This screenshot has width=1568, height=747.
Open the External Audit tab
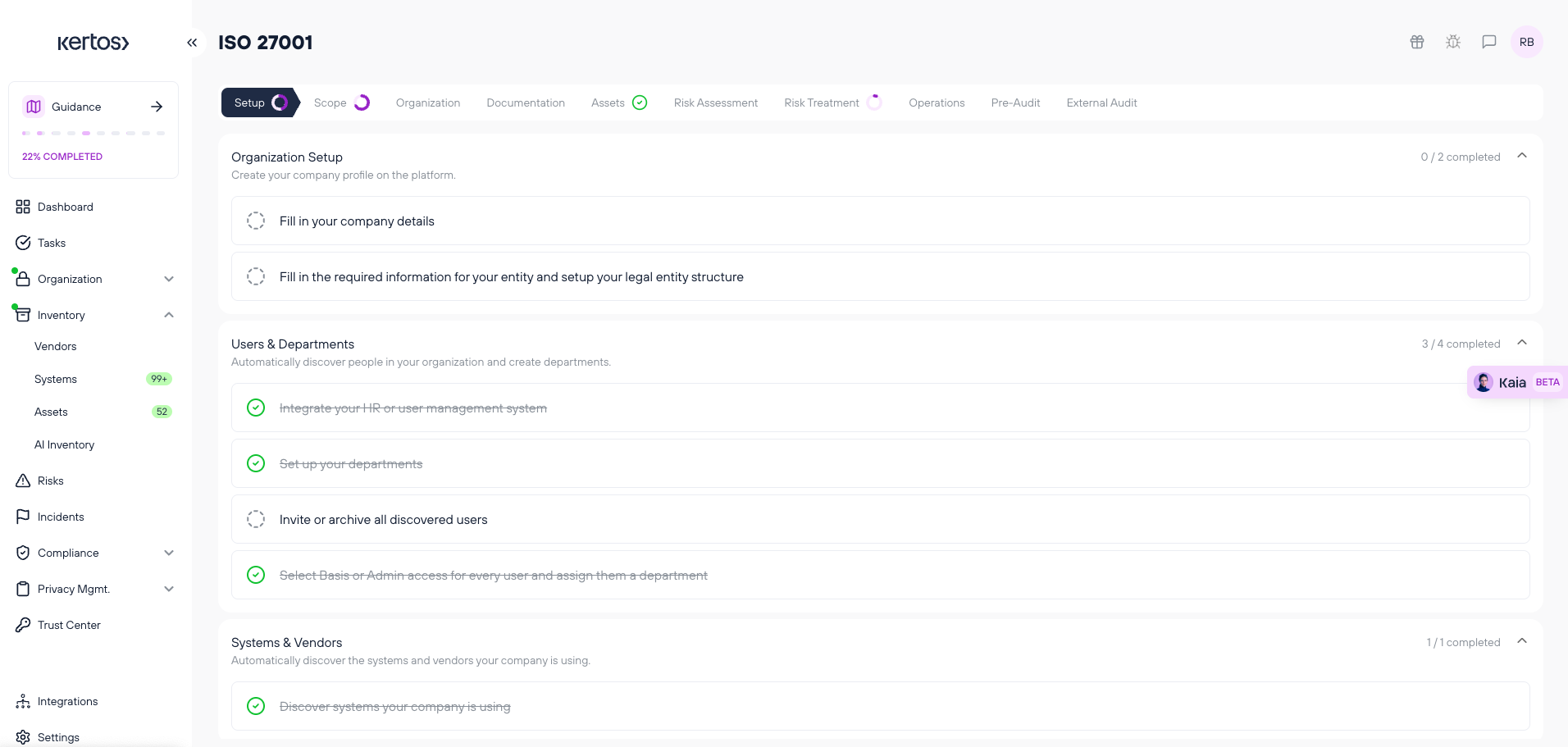1101,102
